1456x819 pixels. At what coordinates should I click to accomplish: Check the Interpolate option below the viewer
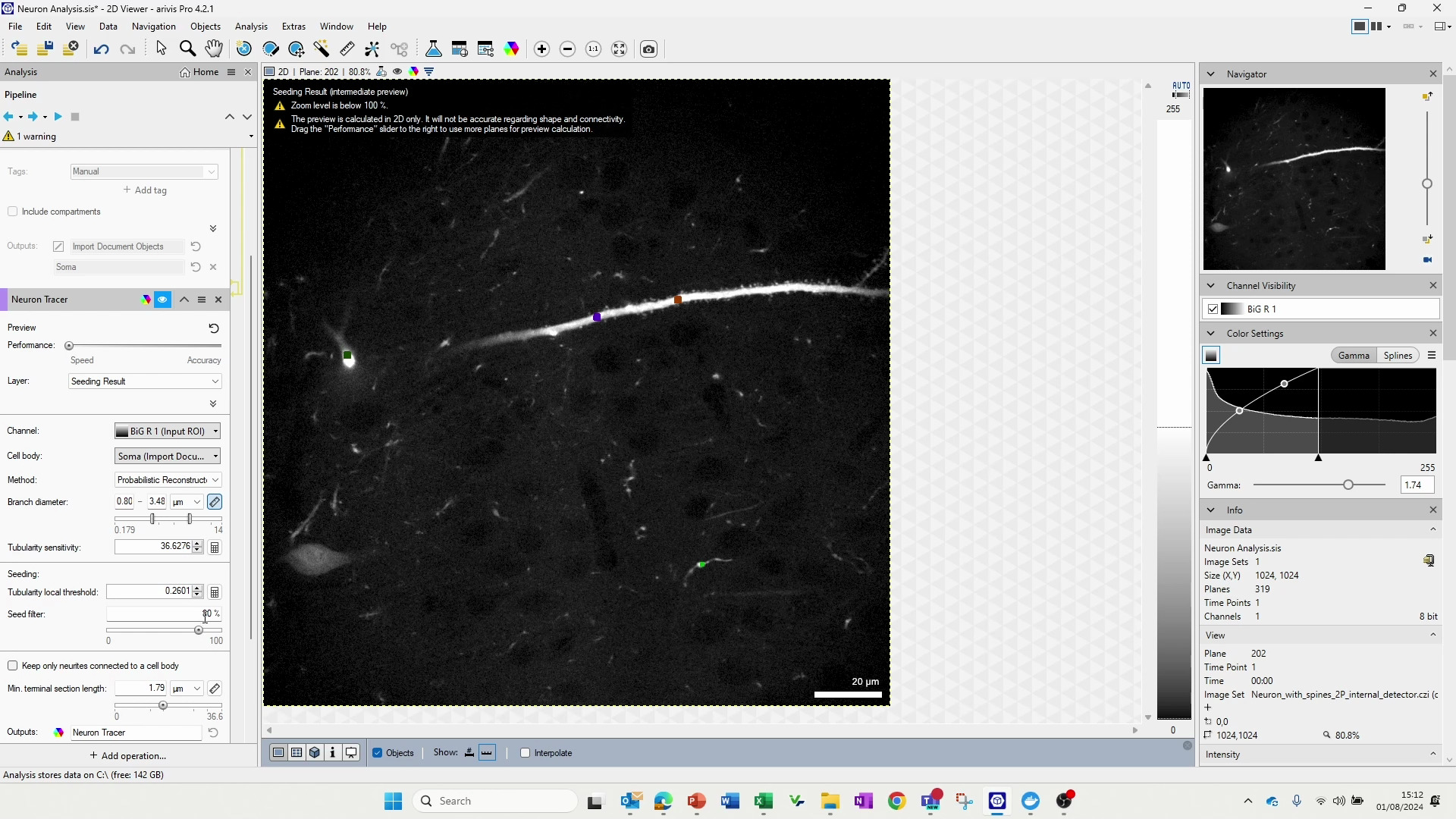(x=524, y=752)
